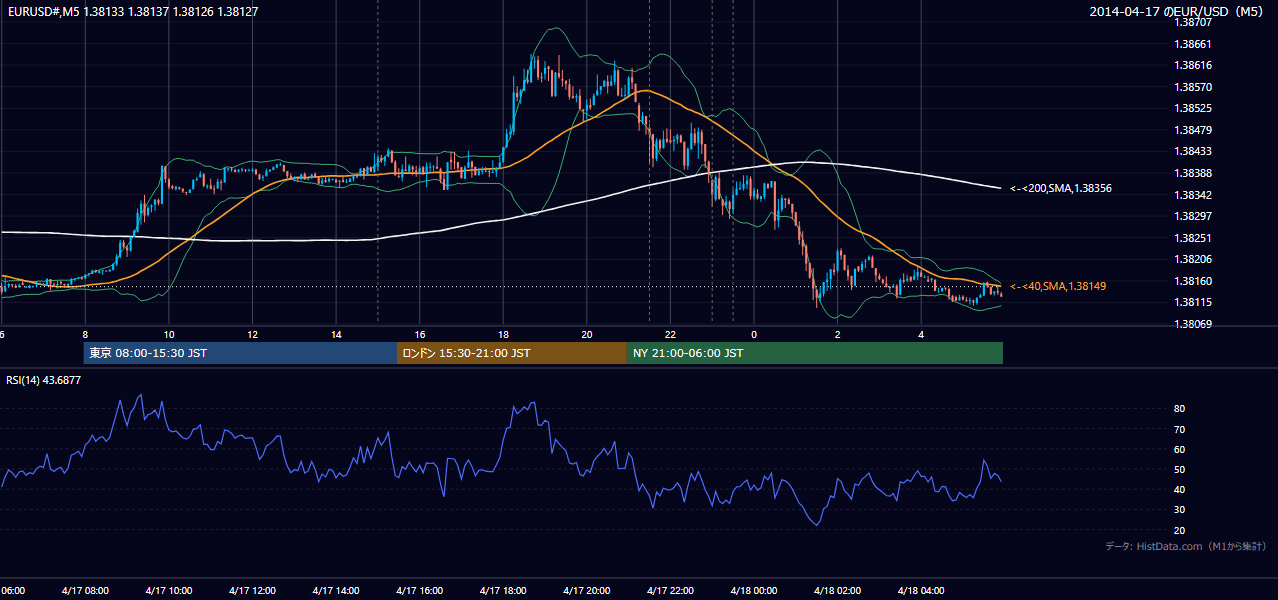Click price axis value 1.38342
This screenshot has width=1278, height=600.
click(x=1194, y=195)
